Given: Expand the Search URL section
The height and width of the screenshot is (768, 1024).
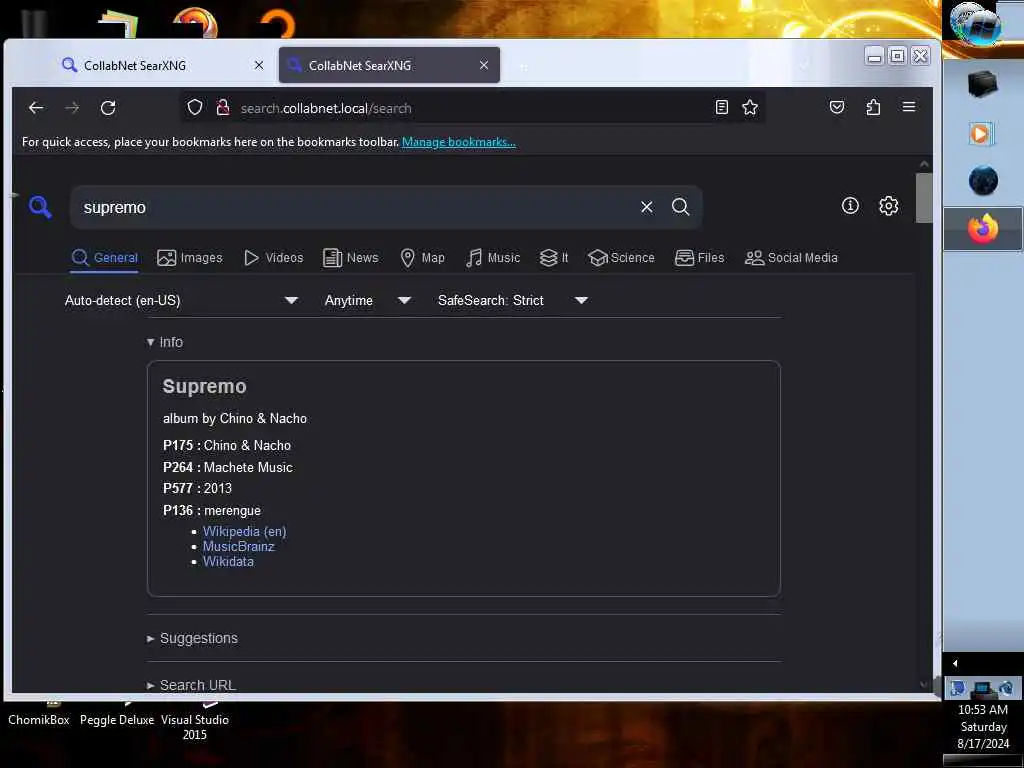Looking at the screenshot, I should point(192,685).
